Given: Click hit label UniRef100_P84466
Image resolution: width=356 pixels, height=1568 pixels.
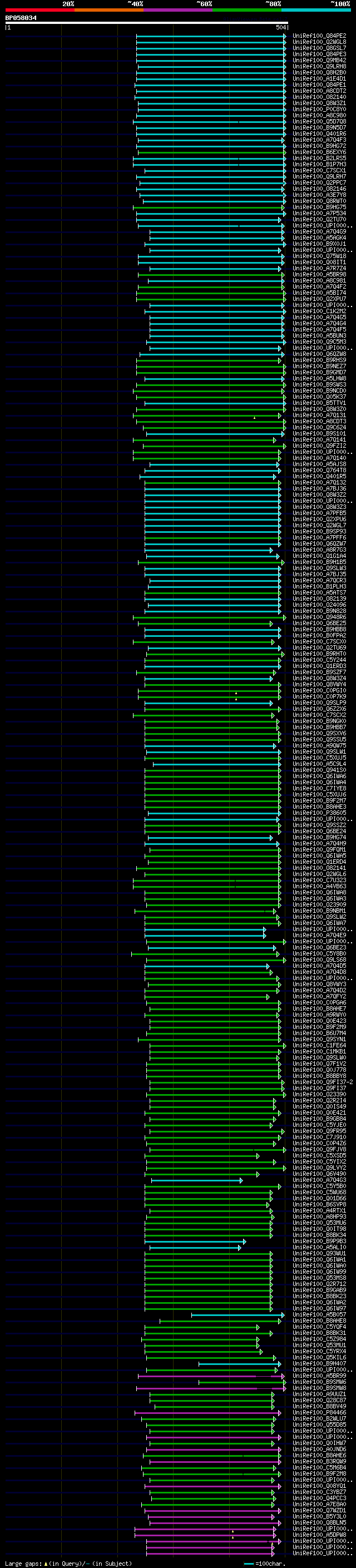Looking at the screenshot, I should 319,1413.
